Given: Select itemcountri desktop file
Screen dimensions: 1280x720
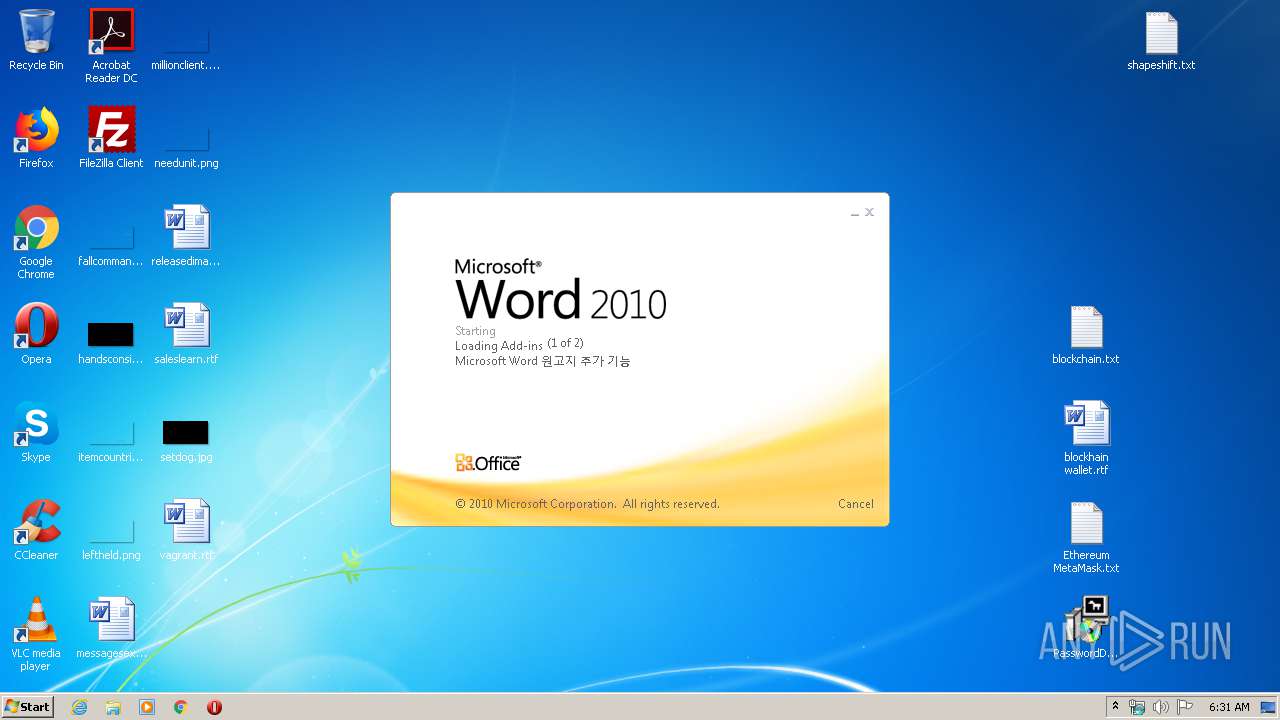Looking at the screenshot, I should click(x=111, y=440).
